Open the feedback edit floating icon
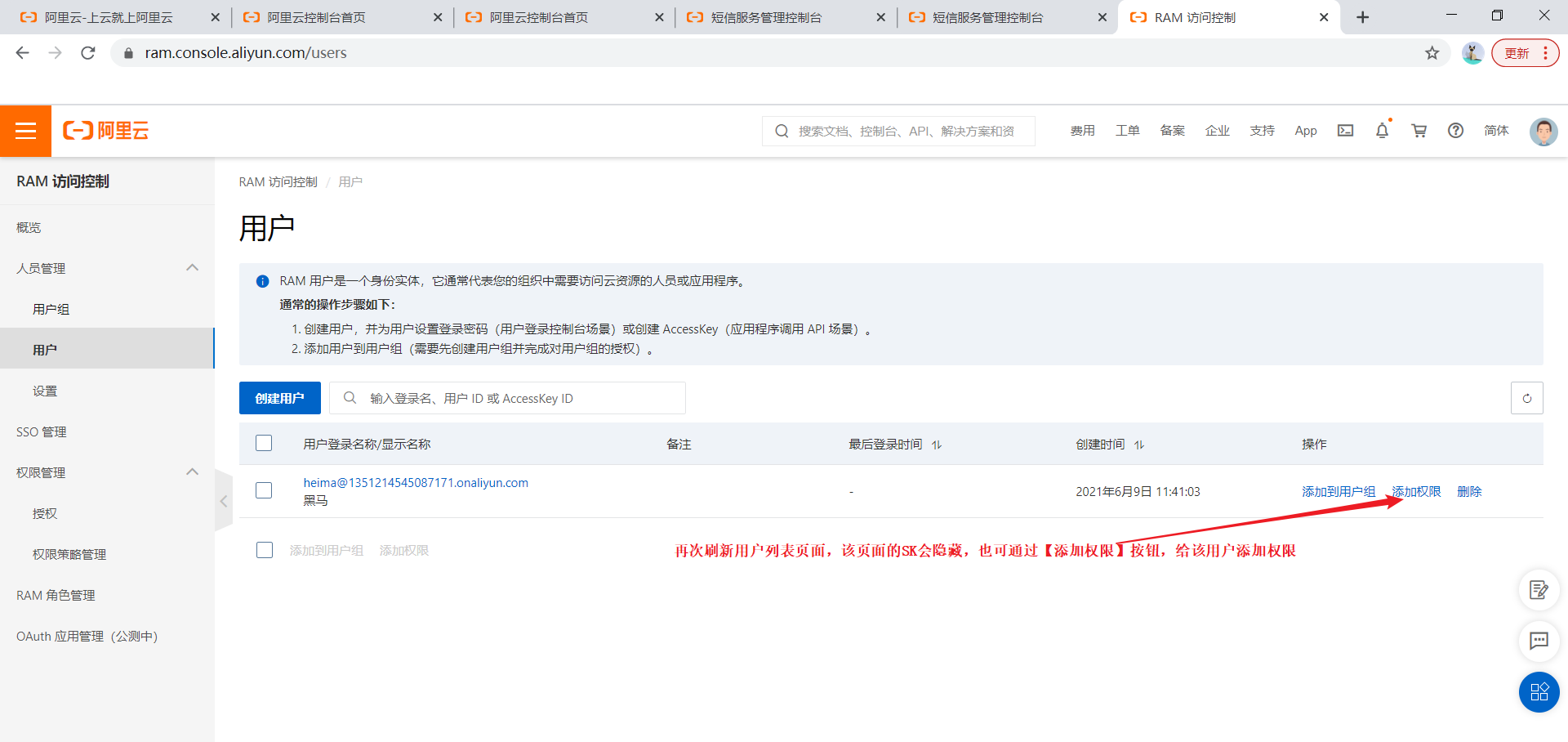Screen dimensions: 1568x742 tap(1539, 590)
